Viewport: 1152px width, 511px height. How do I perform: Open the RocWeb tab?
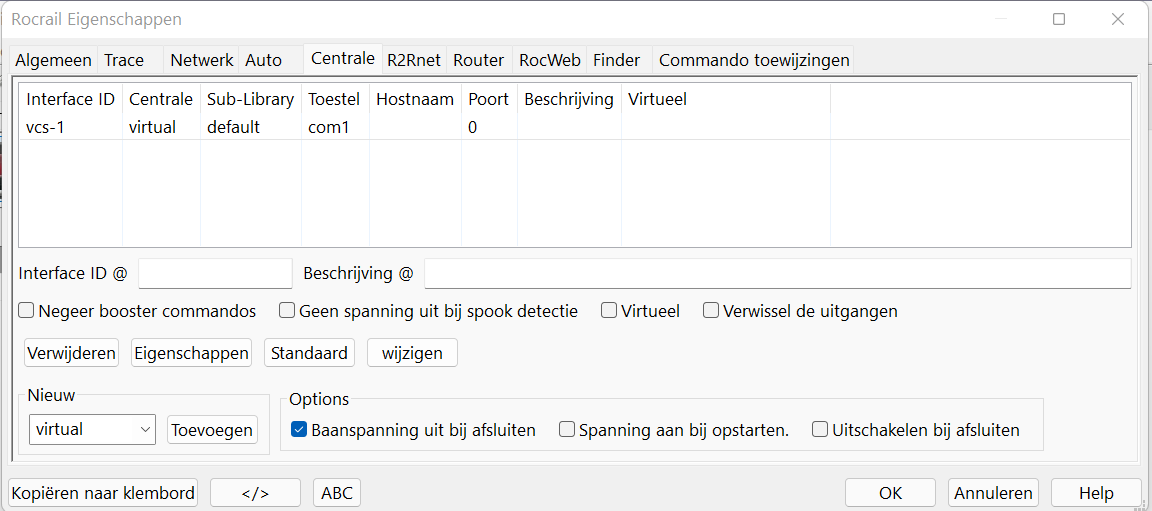pos(549,60)
